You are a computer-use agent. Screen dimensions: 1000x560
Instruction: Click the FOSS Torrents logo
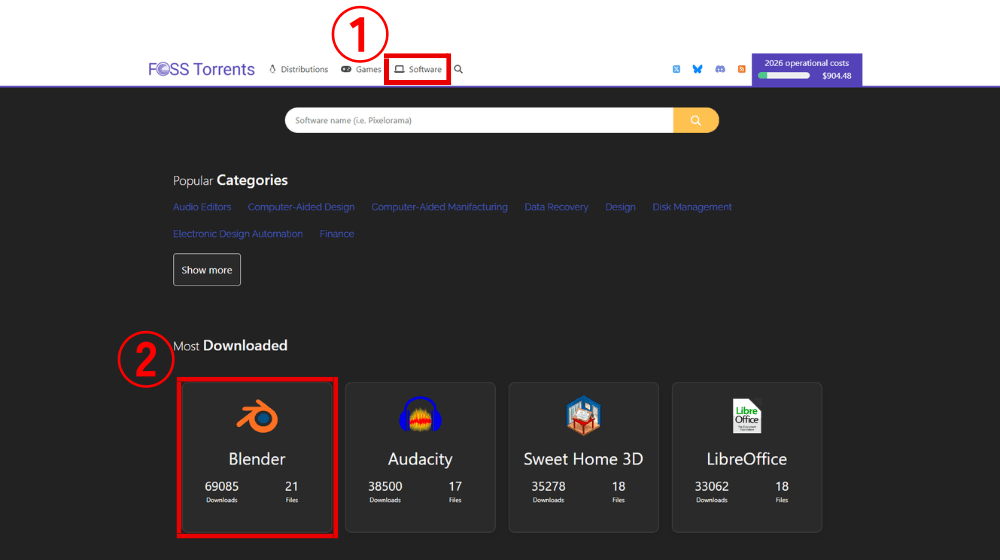(x=201, y=70)
